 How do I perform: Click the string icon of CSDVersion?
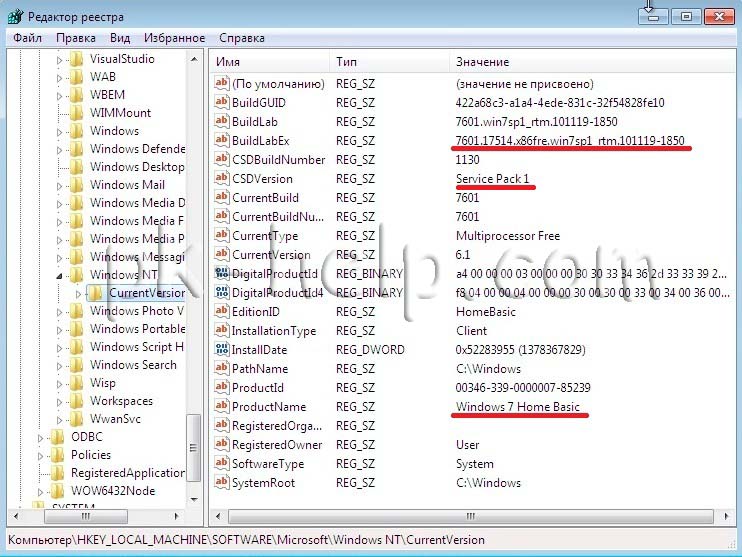point(221,178)
